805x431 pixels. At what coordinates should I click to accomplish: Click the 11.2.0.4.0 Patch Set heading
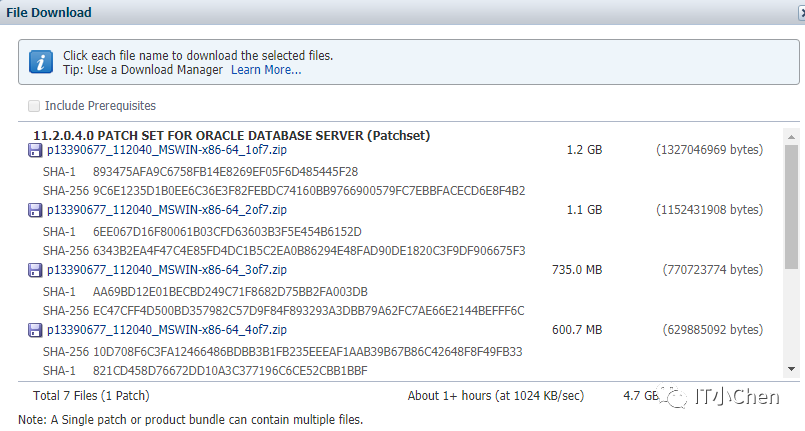pyautogui.click(x=231, y=135)
